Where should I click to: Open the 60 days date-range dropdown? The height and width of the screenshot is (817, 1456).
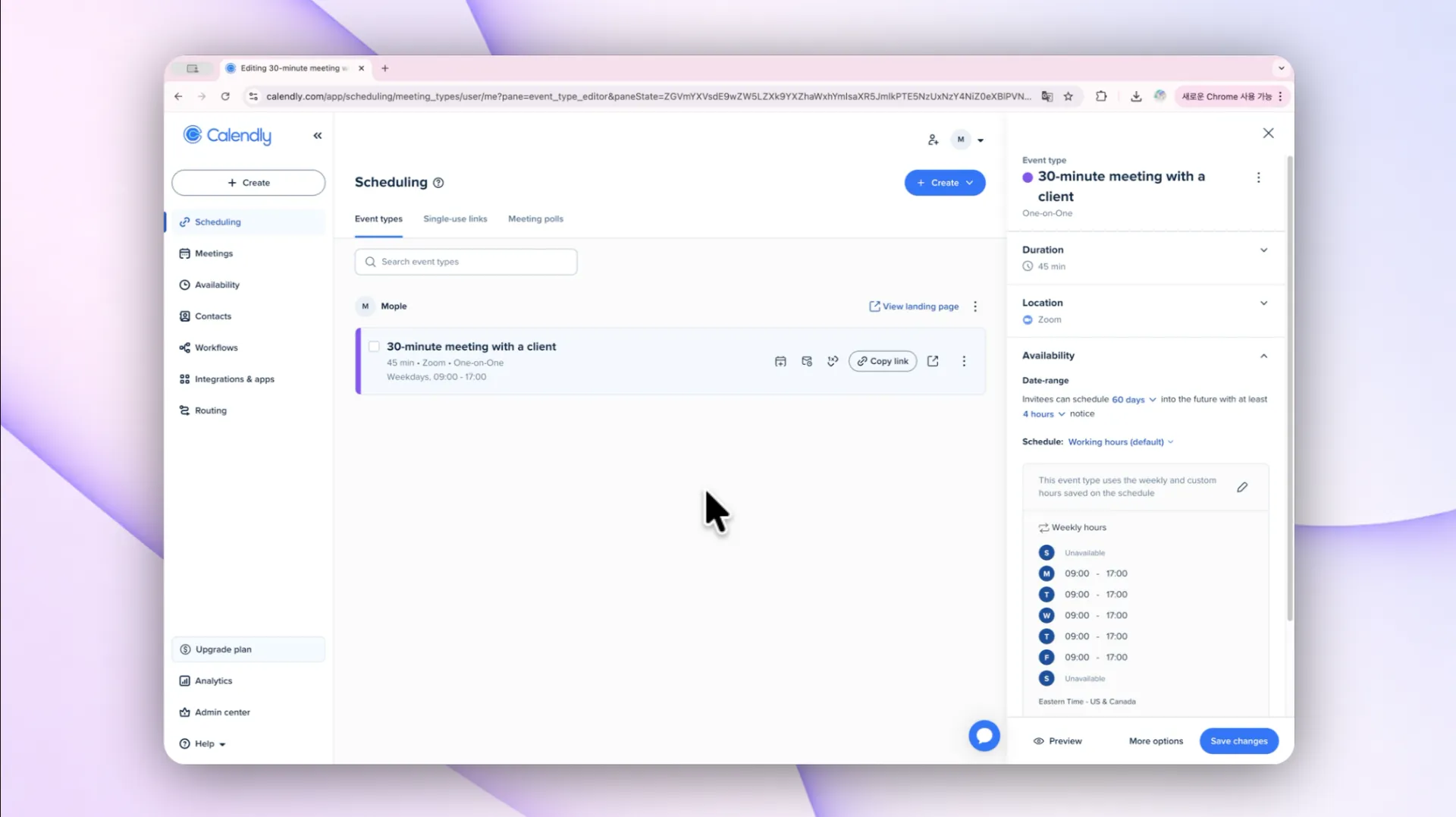tap(1134, 400)
